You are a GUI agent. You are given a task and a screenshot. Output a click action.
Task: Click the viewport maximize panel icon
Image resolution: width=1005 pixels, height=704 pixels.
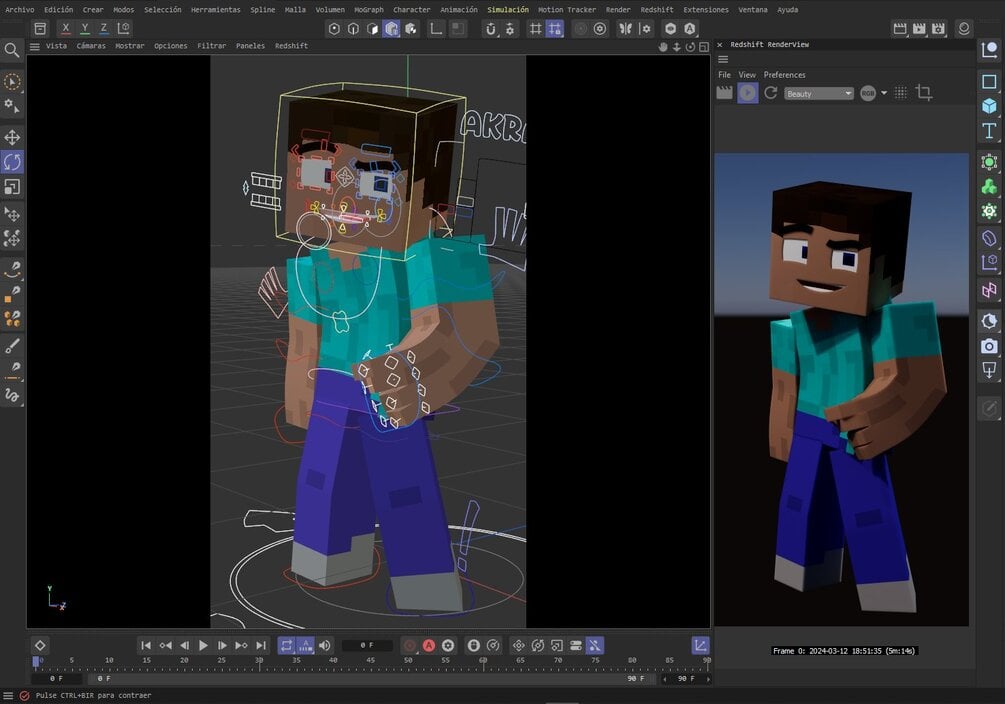coord(704,47)
